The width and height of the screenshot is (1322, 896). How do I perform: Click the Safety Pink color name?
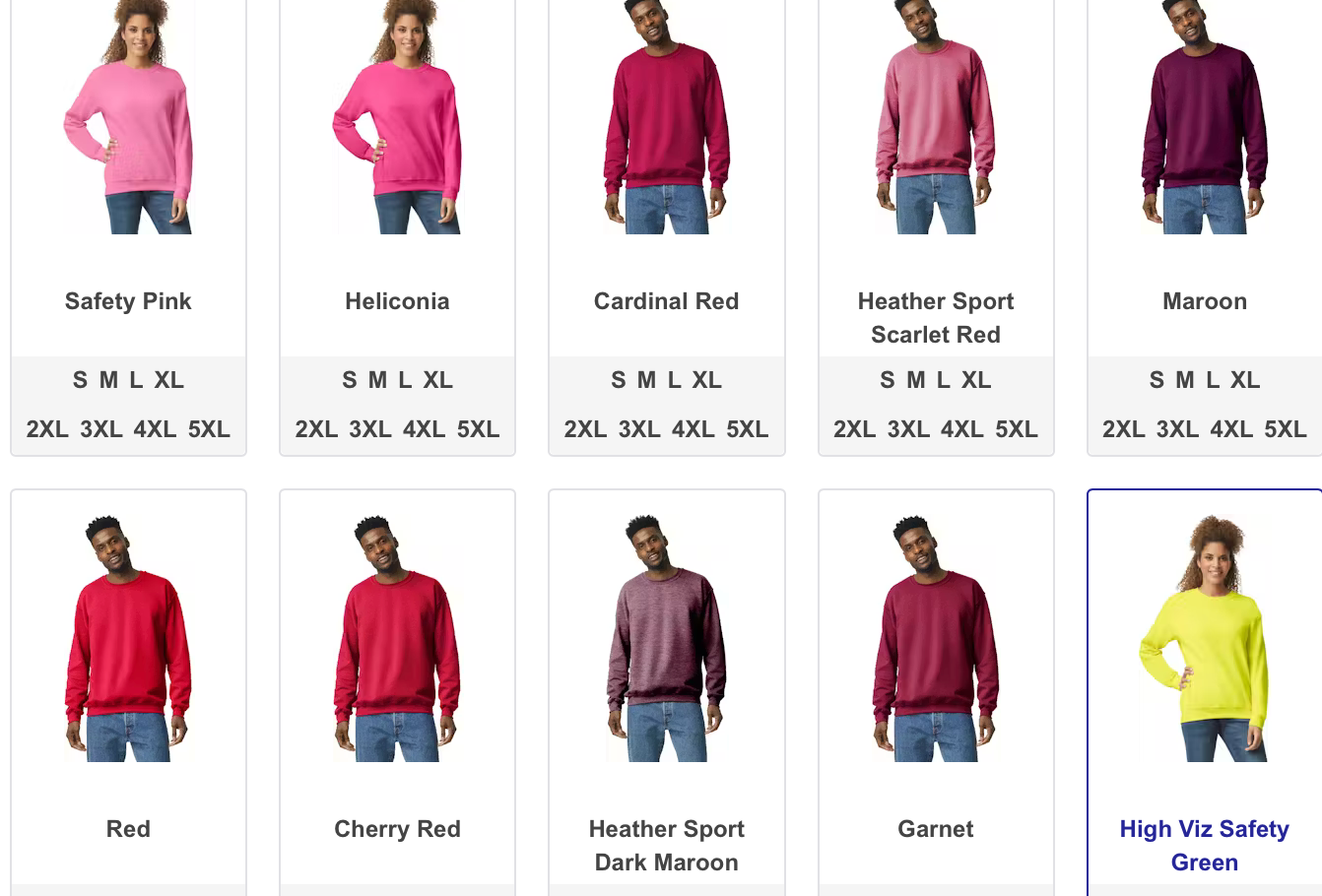coord(128,301)
